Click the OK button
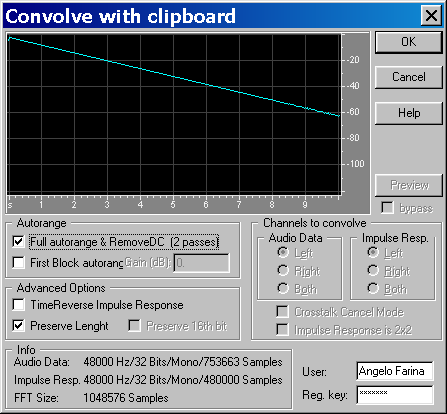The width and height of the screenshot is (447, 414). (x=409, y=42)
